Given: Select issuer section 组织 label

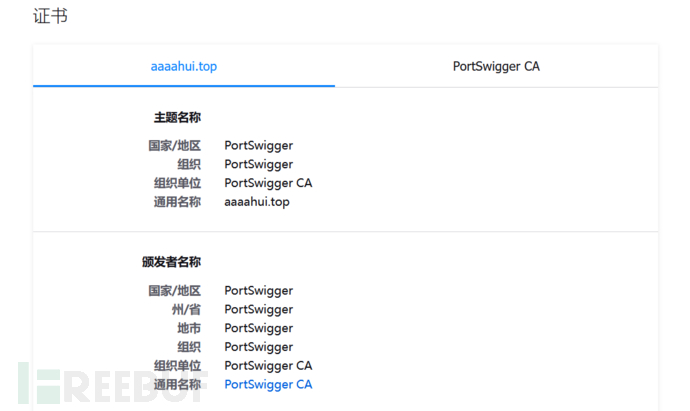Looking at the screenshot, I should point(189,347).
